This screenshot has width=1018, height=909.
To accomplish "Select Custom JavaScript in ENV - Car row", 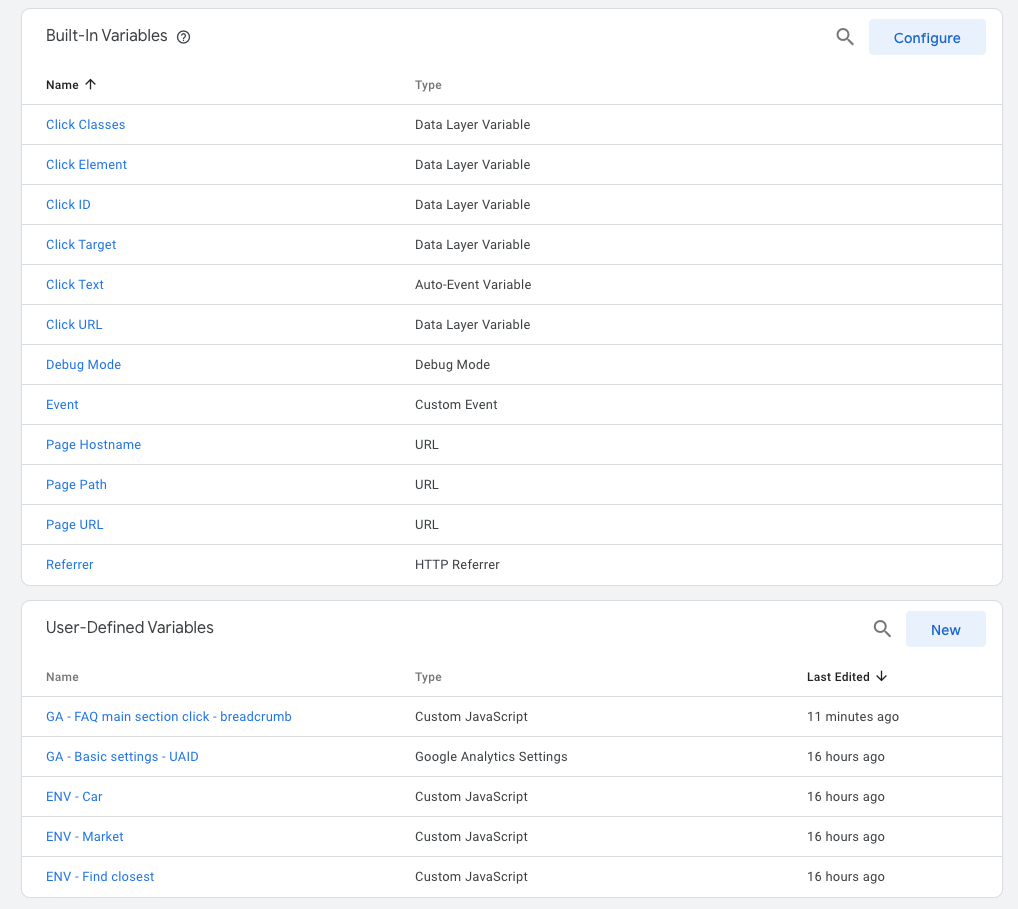I will 471,797.
